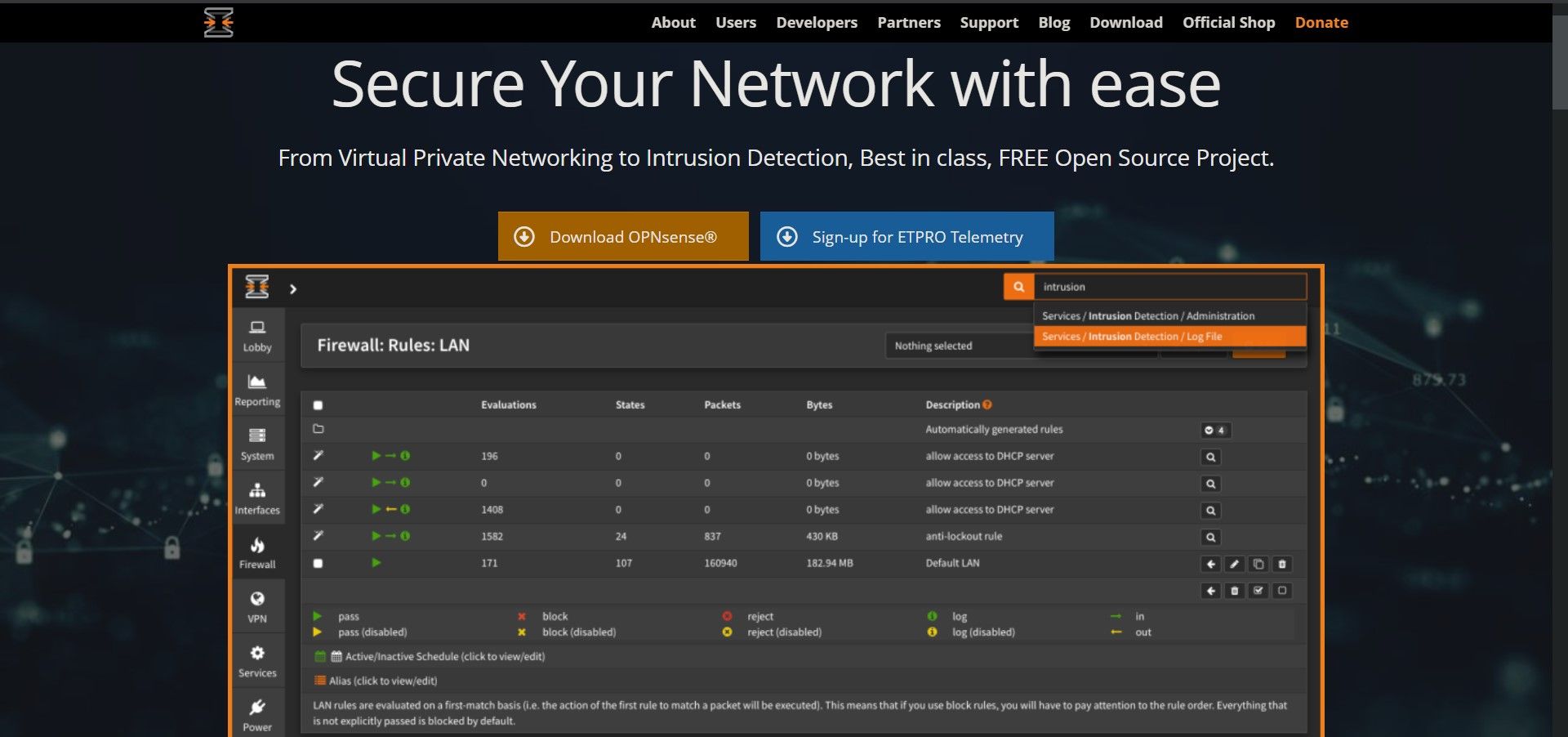Click Active/Inactive Schedule legend text

click(x=444, y=656)
